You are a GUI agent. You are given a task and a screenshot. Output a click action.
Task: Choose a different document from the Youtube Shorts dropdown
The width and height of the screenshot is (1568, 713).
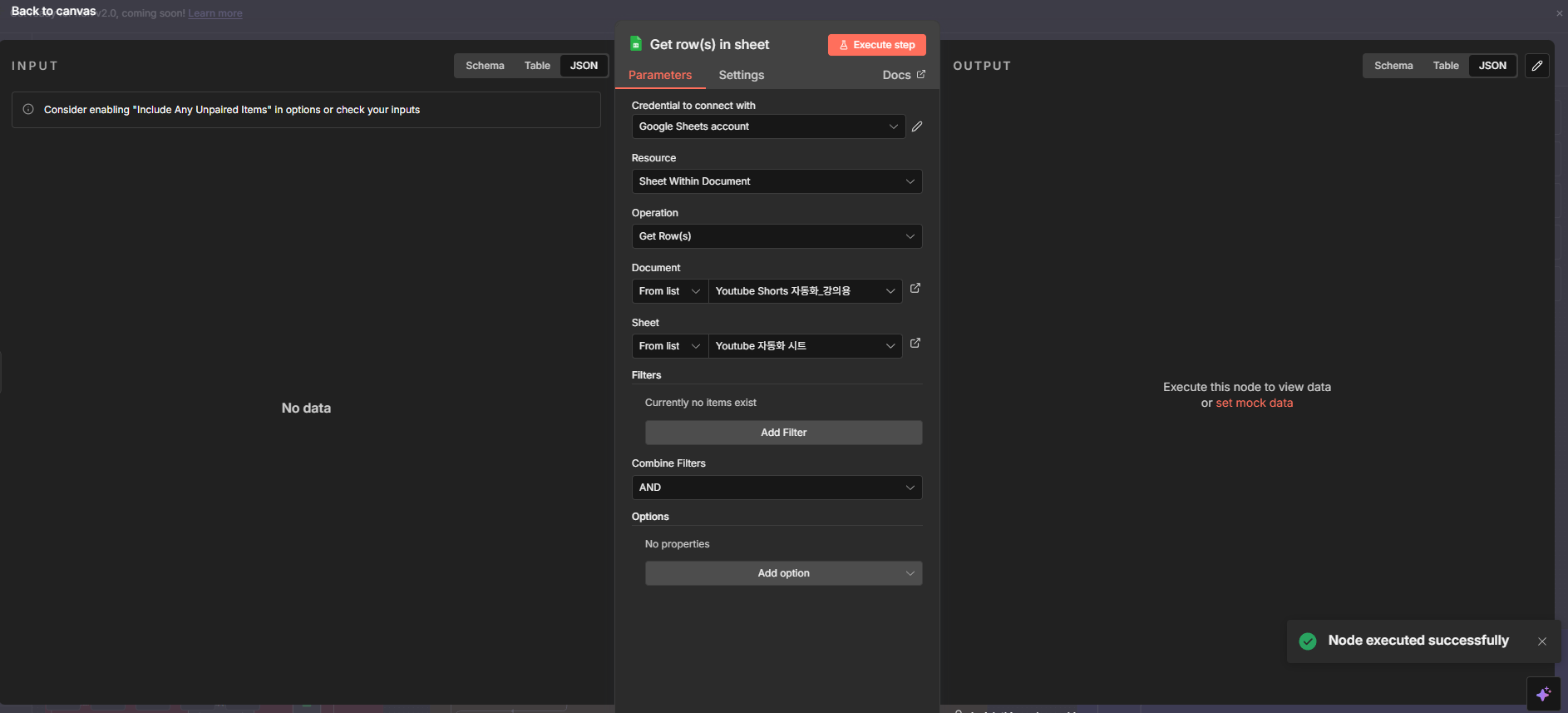(x=805, y=291)
